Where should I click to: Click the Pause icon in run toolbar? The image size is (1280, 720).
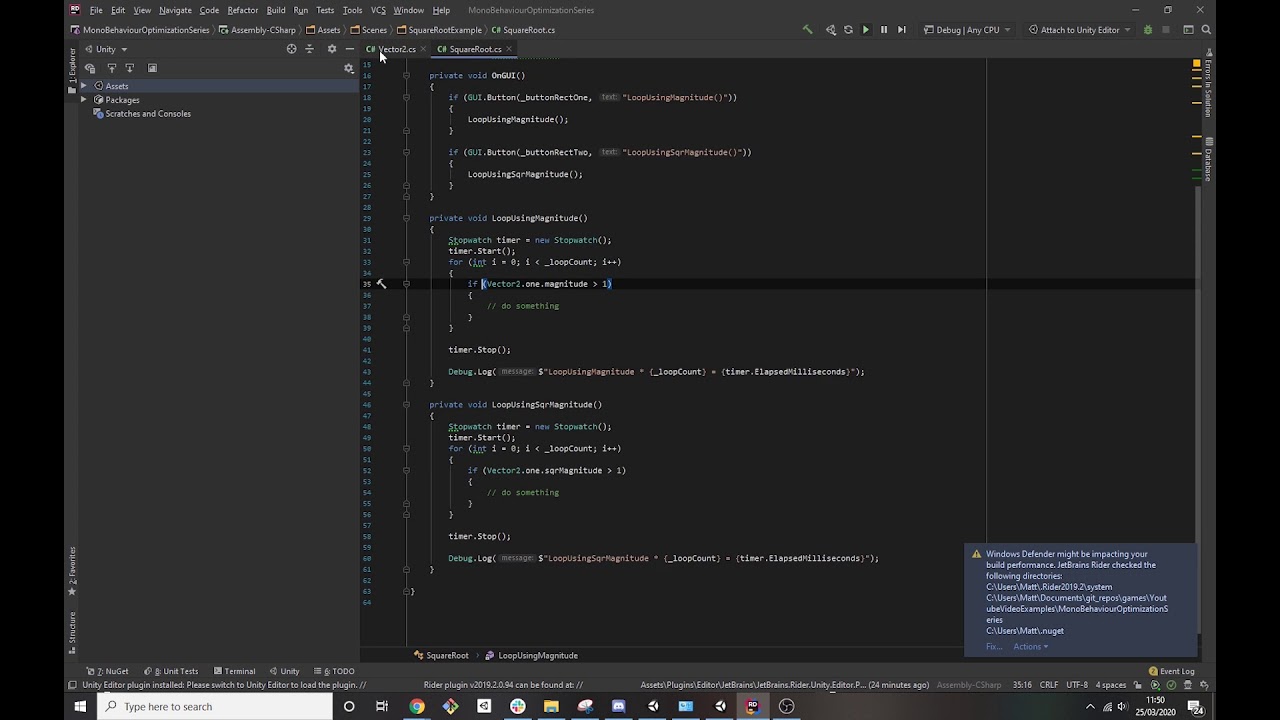point(884,30)
